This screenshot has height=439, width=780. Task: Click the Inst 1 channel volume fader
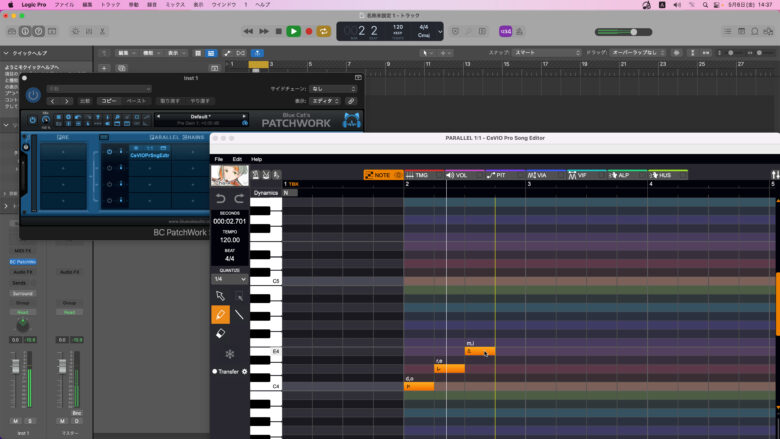15,366
